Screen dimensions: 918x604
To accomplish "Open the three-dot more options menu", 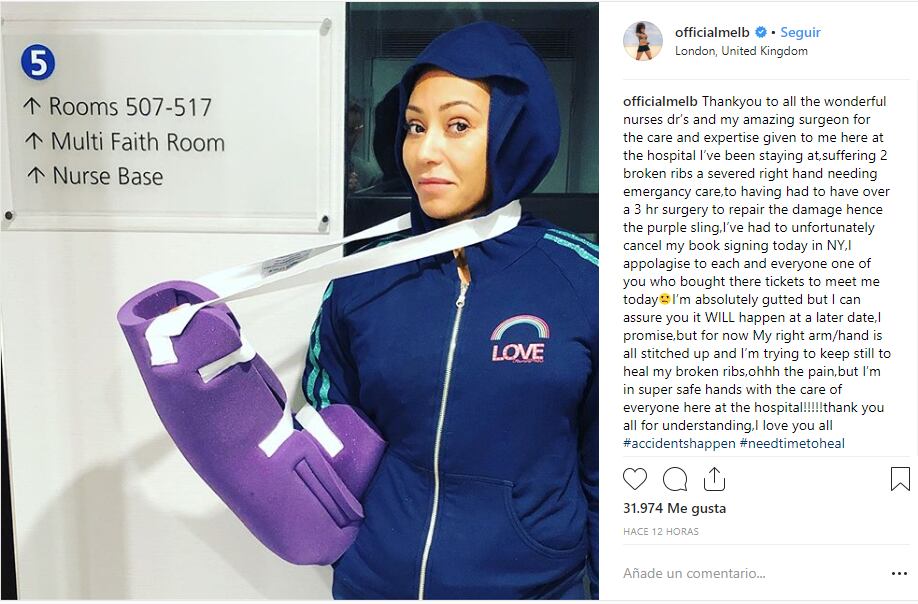I will pos(899,574).
